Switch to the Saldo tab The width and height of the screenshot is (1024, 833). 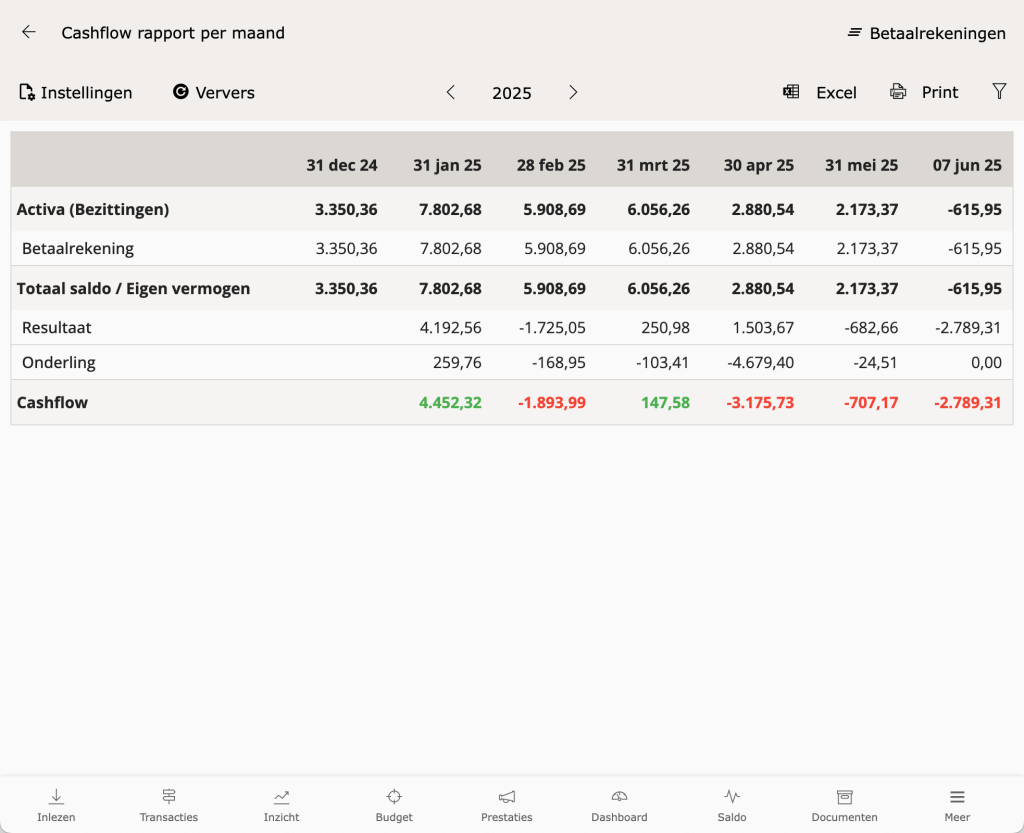point(732,805)
